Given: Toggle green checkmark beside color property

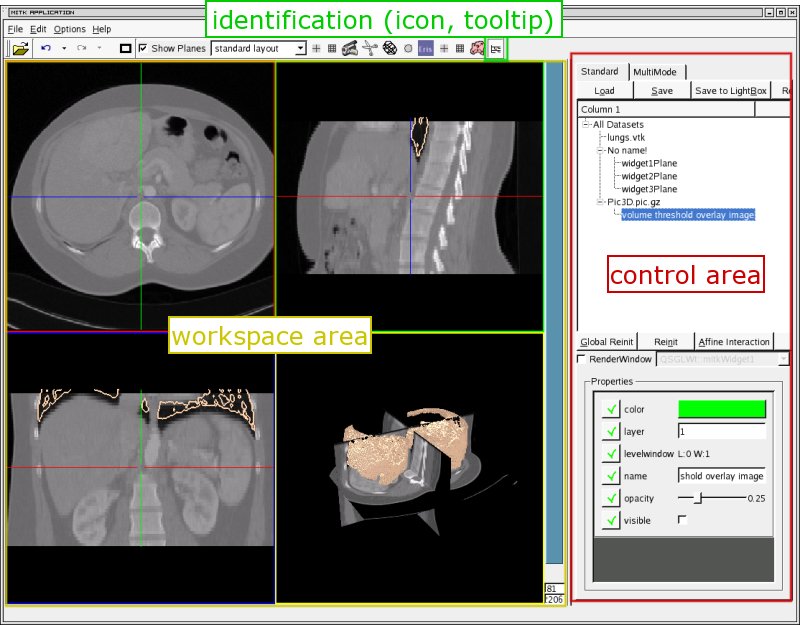Looking at the screenshot, I should [x=611, y=409].
